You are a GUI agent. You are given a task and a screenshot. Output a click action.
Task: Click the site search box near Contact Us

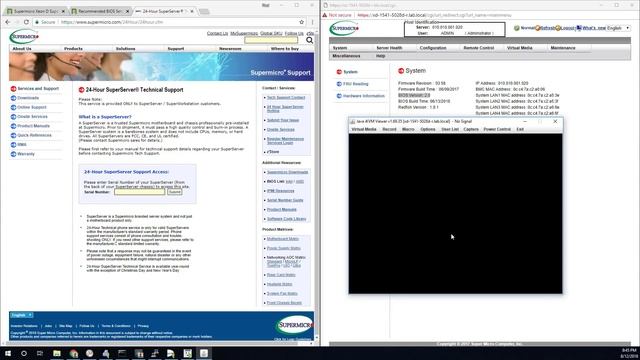coord(271,40)
